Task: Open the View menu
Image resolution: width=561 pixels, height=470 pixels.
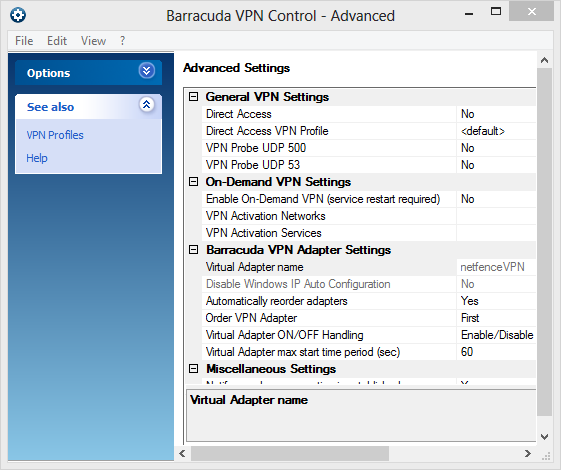Action: 93,41
